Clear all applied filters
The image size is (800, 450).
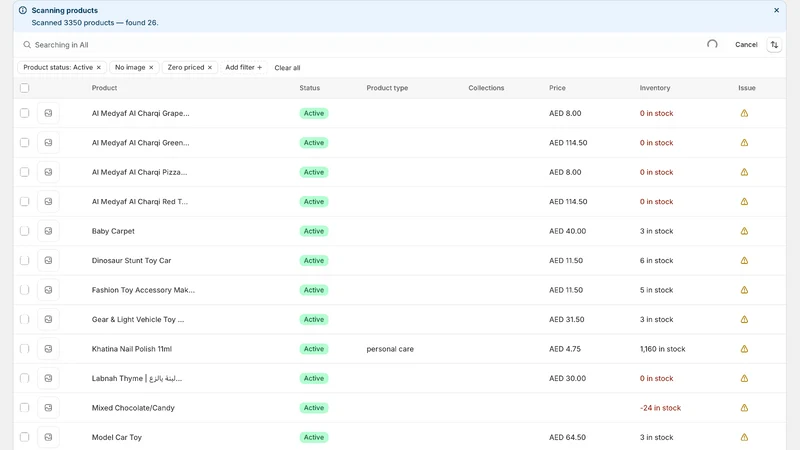coord(287,68)
